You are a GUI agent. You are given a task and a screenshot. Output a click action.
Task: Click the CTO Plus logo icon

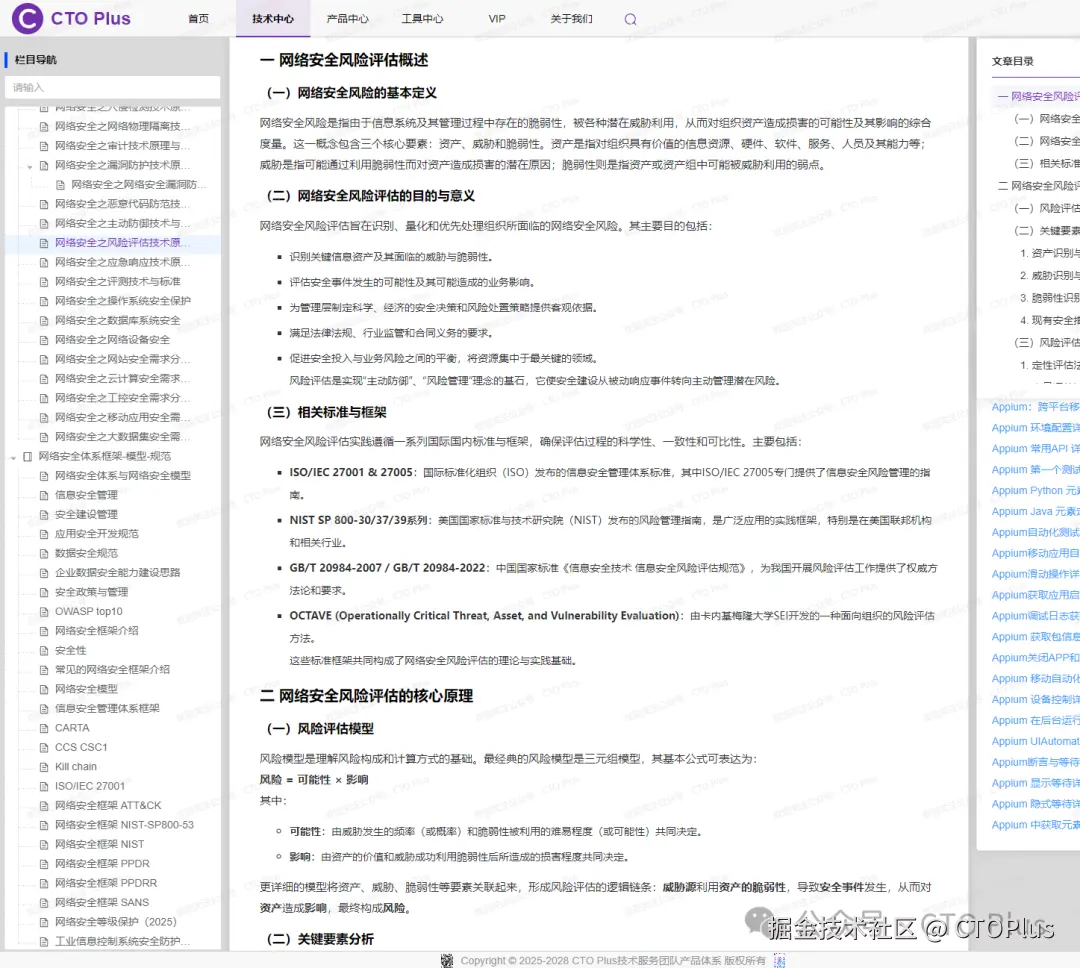pos(28,19)
